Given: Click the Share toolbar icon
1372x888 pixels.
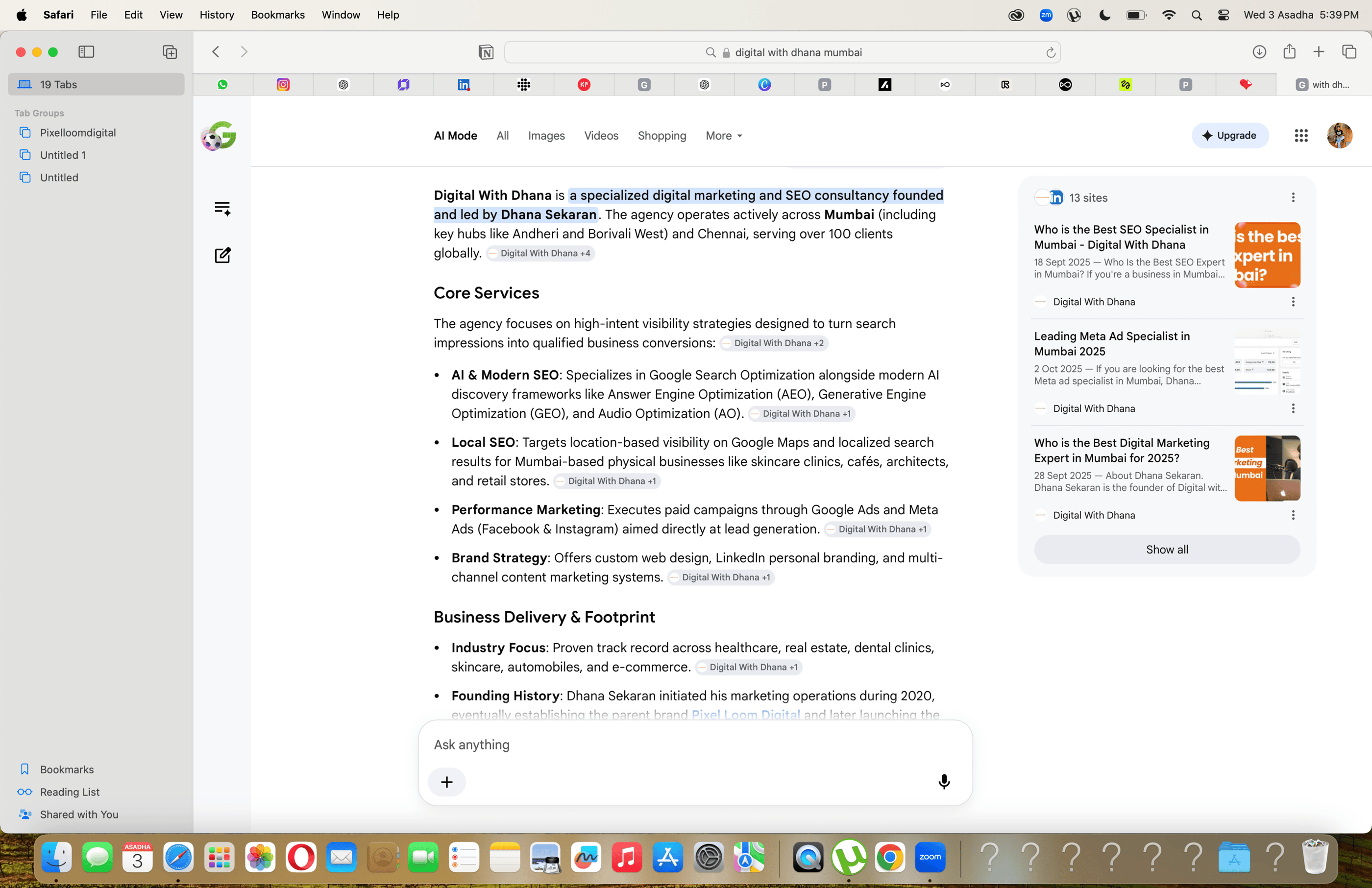Looking at the screenshot, I should pyautogui.click(x=1290, y=52).
